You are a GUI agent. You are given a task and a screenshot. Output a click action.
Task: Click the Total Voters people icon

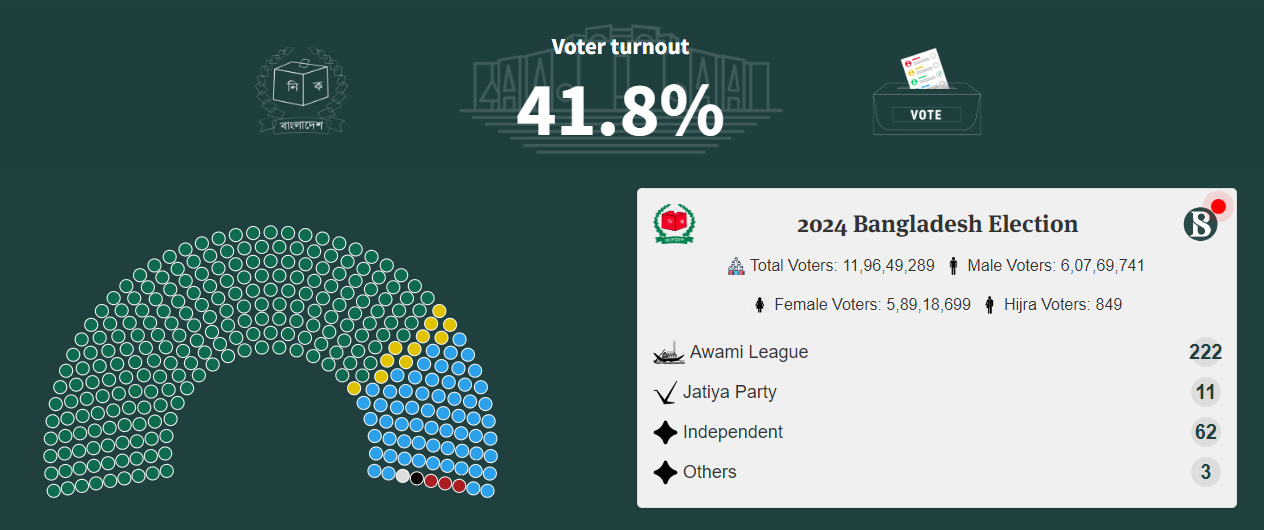click(736, 266)
